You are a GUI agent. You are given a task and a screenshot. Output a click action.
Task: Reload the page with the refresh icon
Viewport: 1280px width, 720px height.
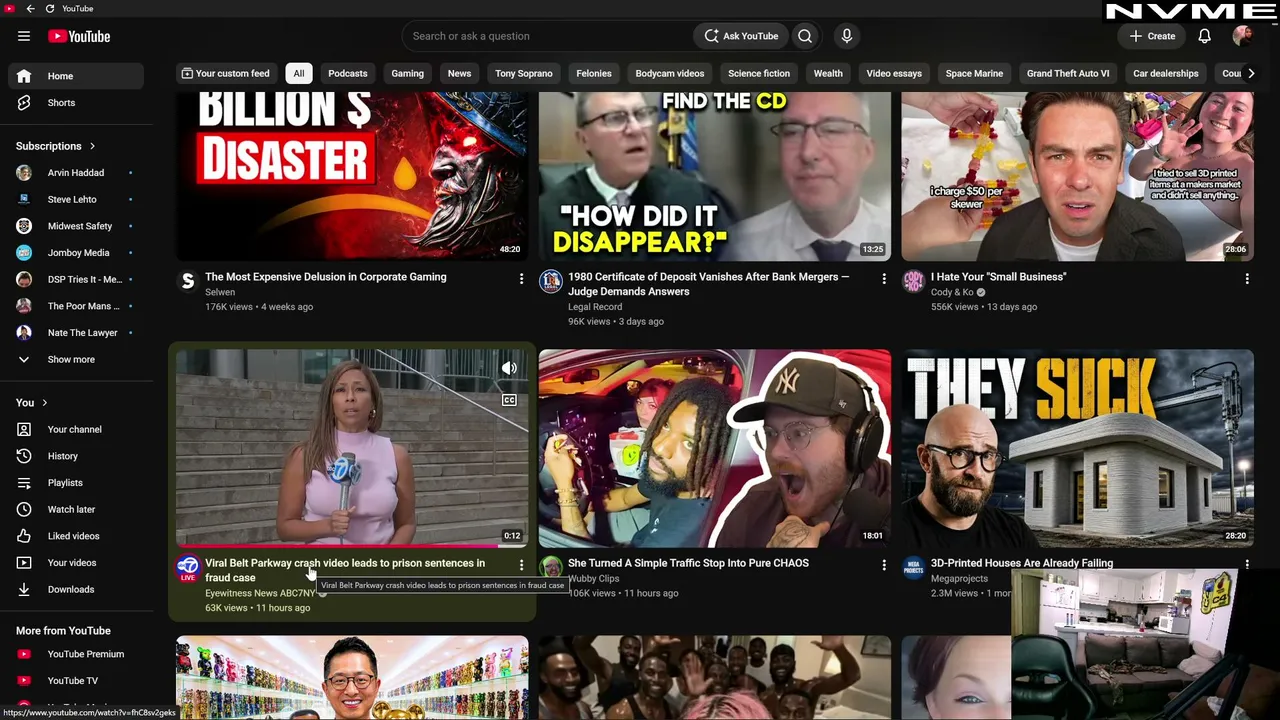coord(50,9)
